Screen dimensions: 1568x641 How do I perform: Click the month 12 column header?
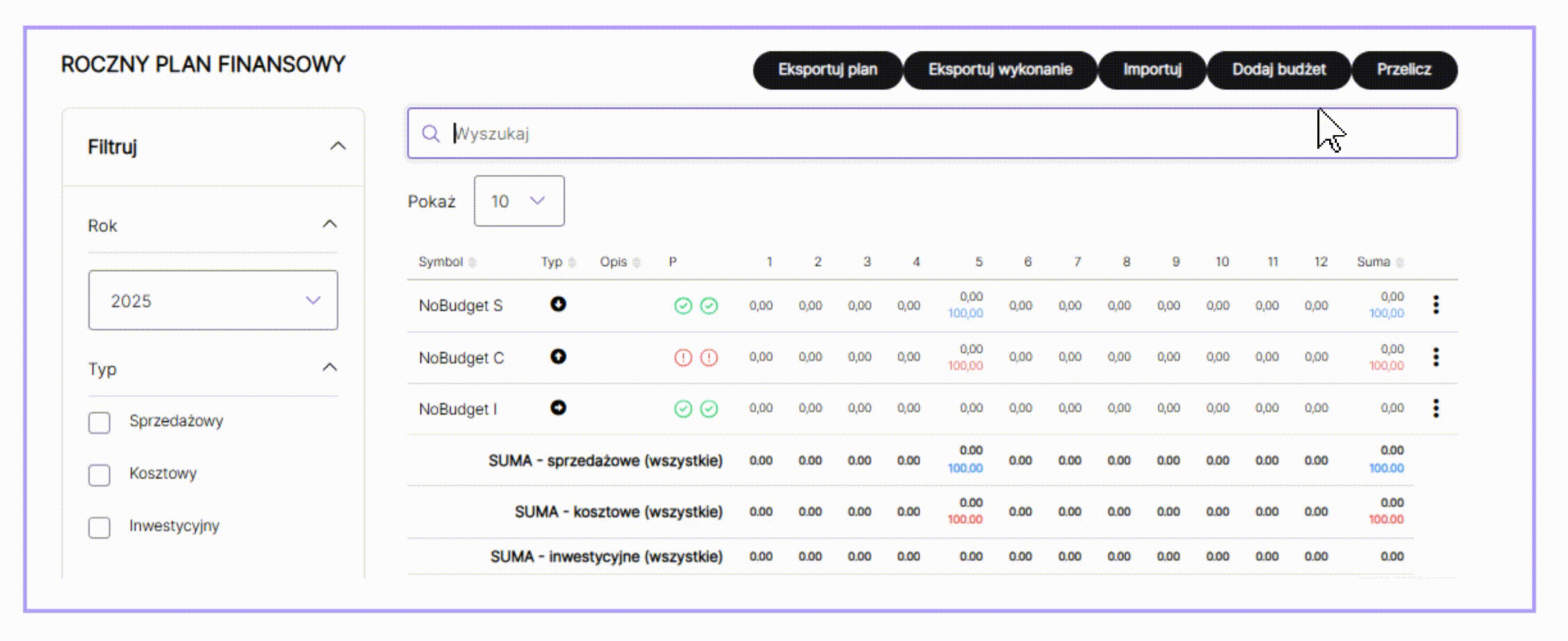[1321, 262]
